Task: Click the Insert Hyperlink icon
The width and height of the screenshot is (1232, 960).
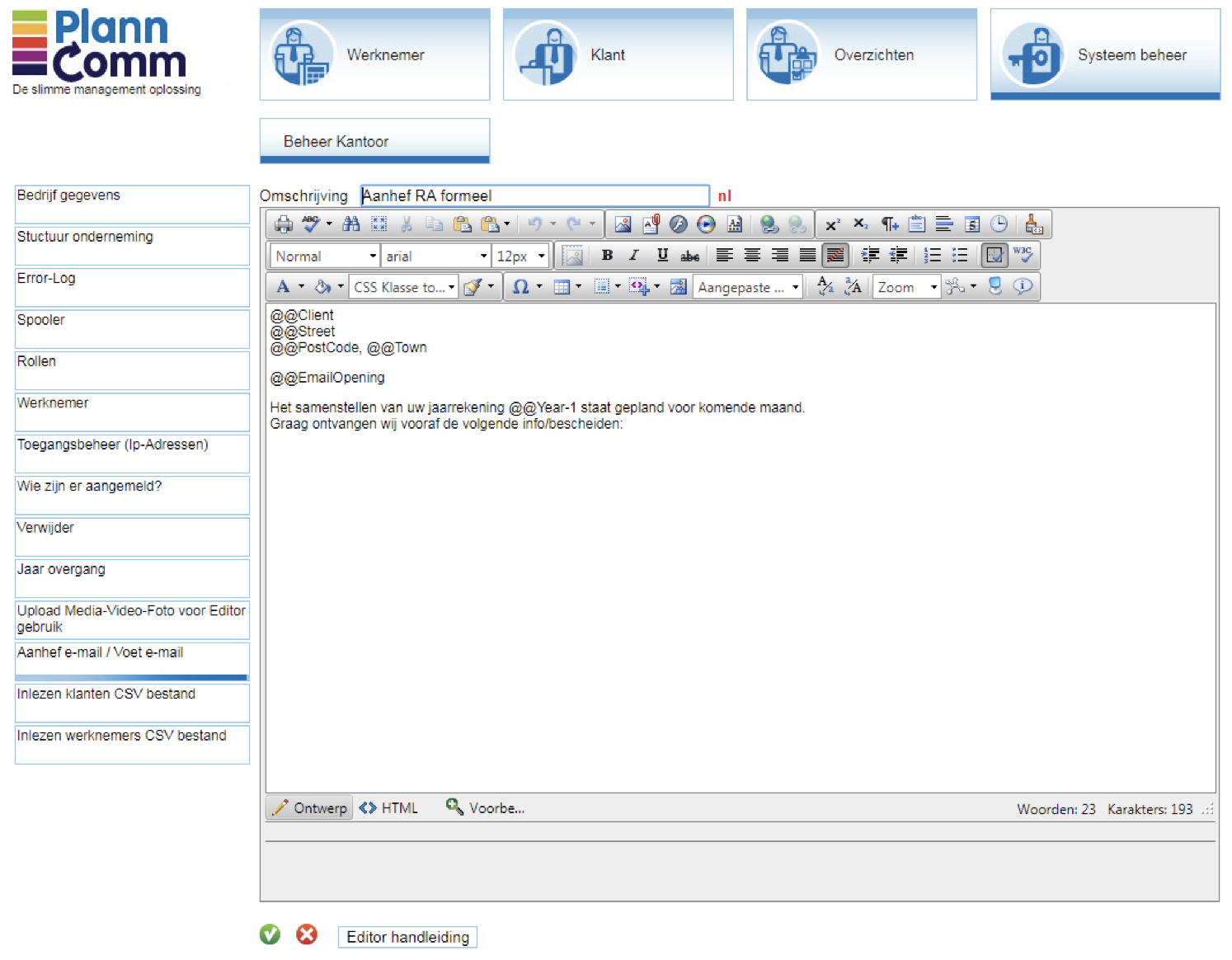Action: click(x=769, y=224)
